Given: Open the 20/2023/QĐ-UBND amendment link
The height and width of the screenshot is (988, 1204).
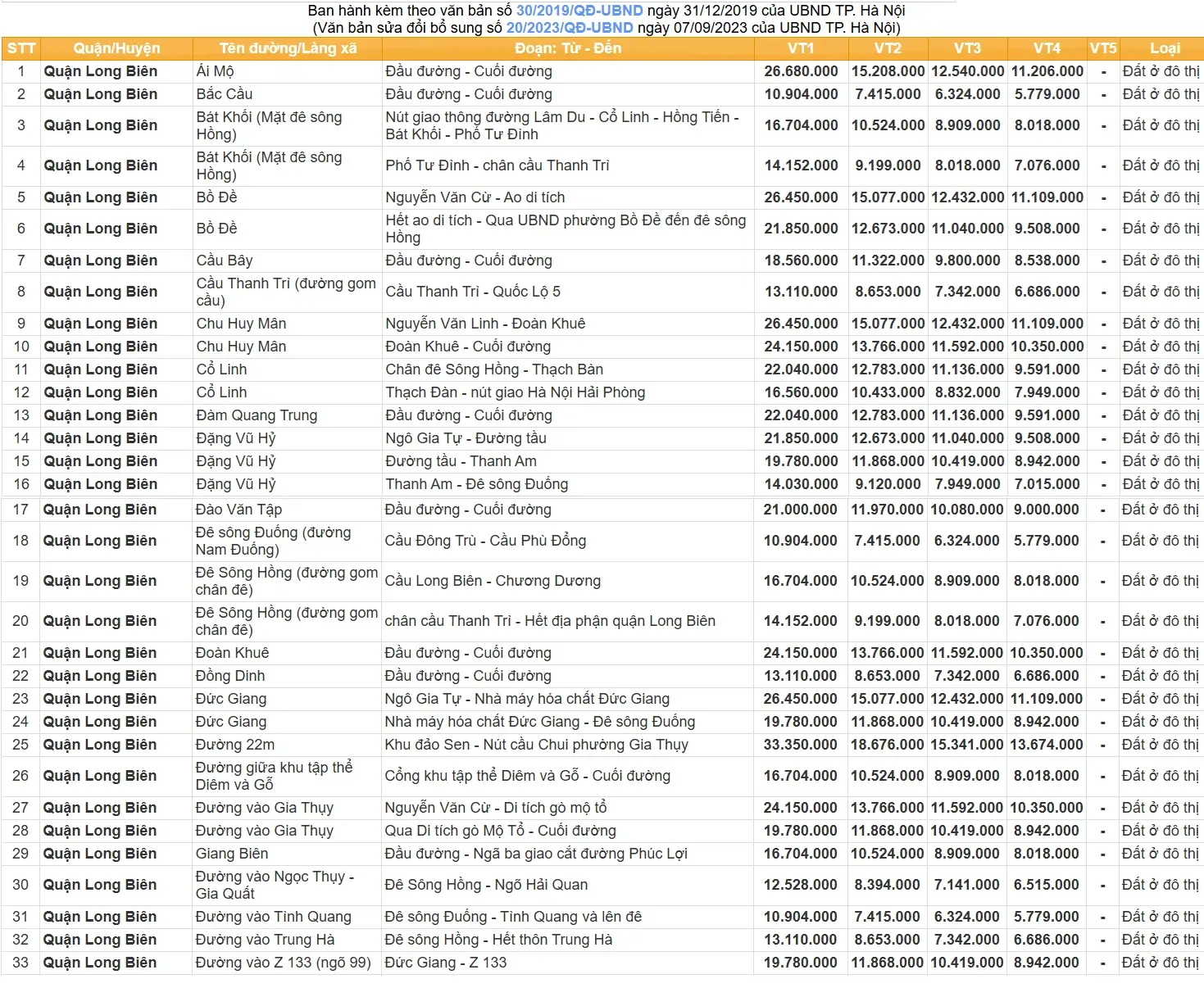Looking at the screenshot, I should point(570,27).
